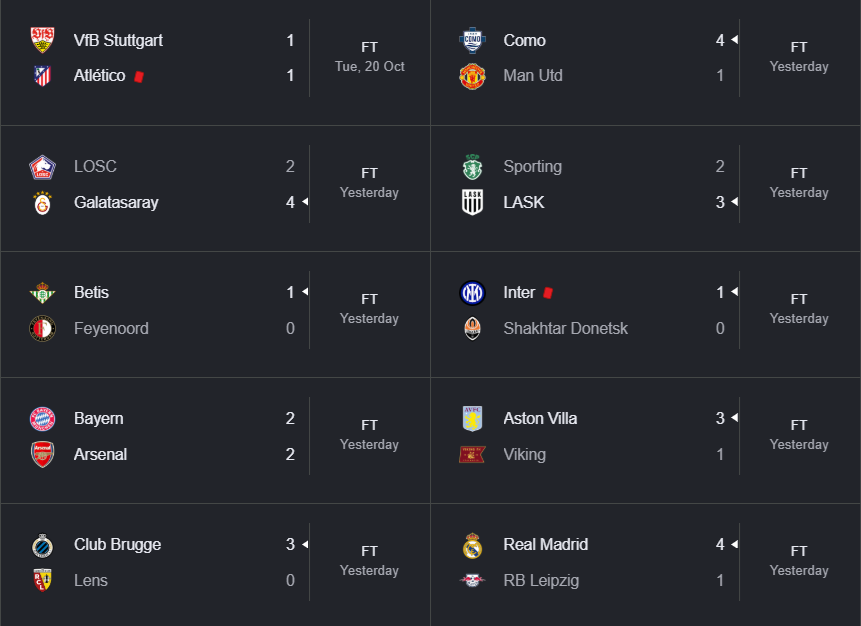Click the red card next to Atlético

point(139,76)
